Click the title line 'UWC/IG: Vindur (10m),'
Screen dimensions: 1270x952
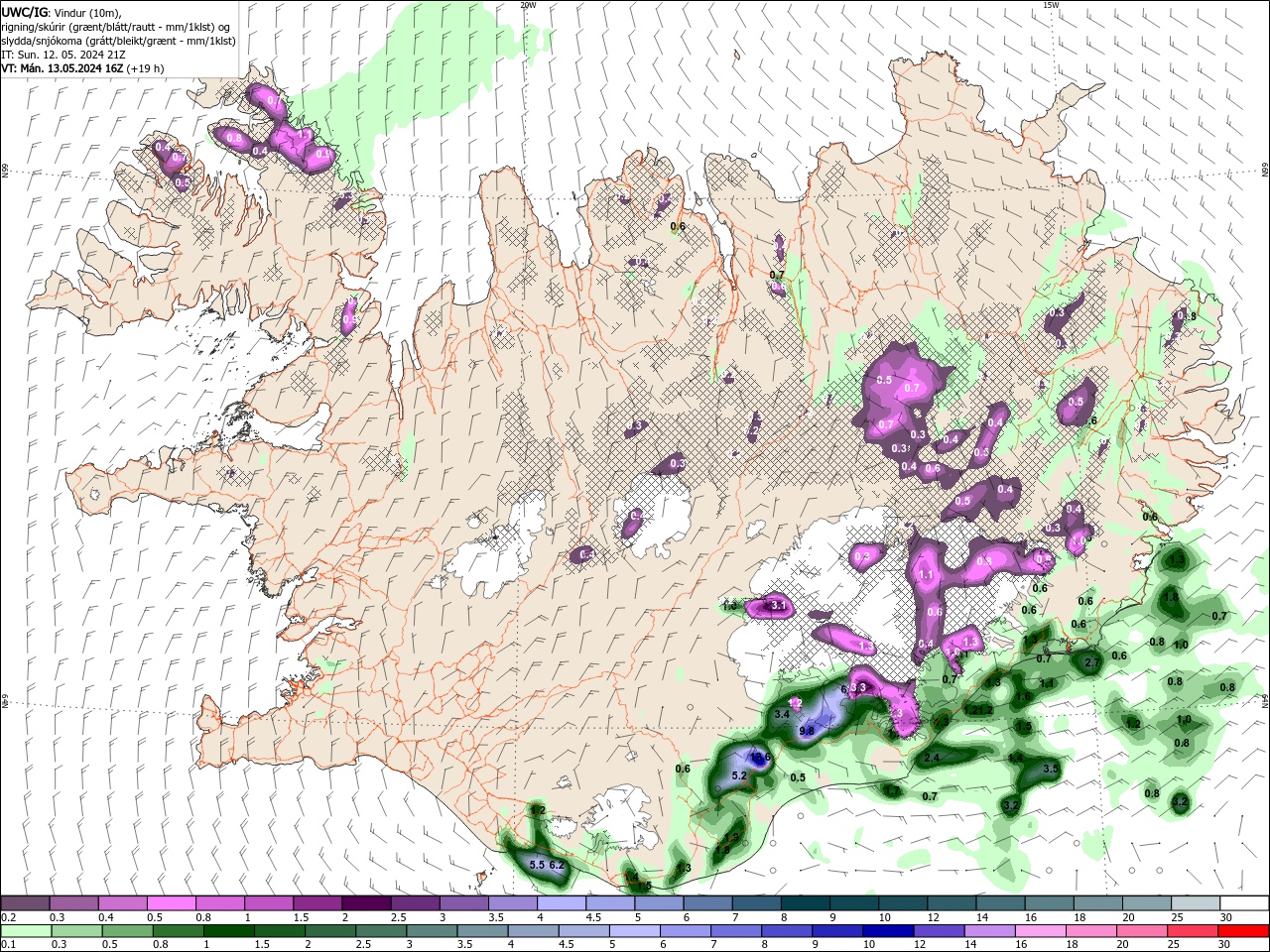point(62,12)
